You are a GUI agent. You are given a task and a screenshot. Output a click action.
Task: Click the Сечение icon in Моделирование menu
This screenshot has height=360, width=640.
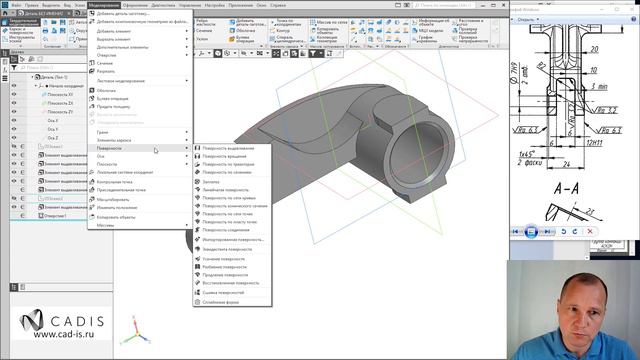(92, 63)
